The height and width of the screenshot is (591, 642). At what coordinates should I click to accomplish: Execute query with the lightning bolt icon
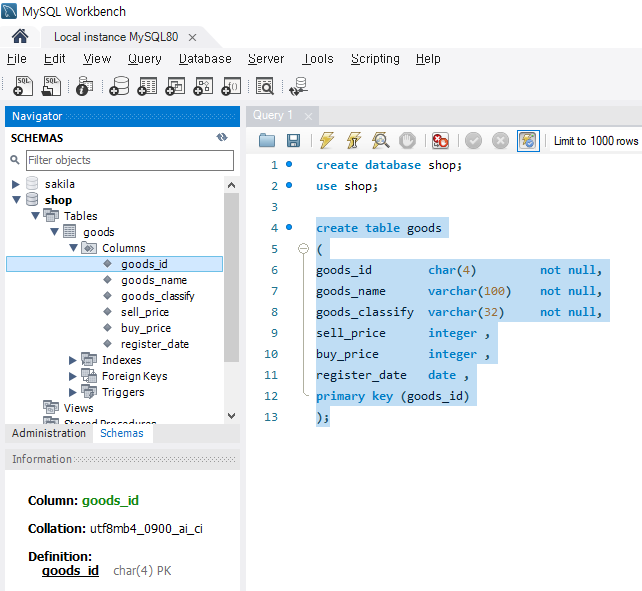[327, 140]
